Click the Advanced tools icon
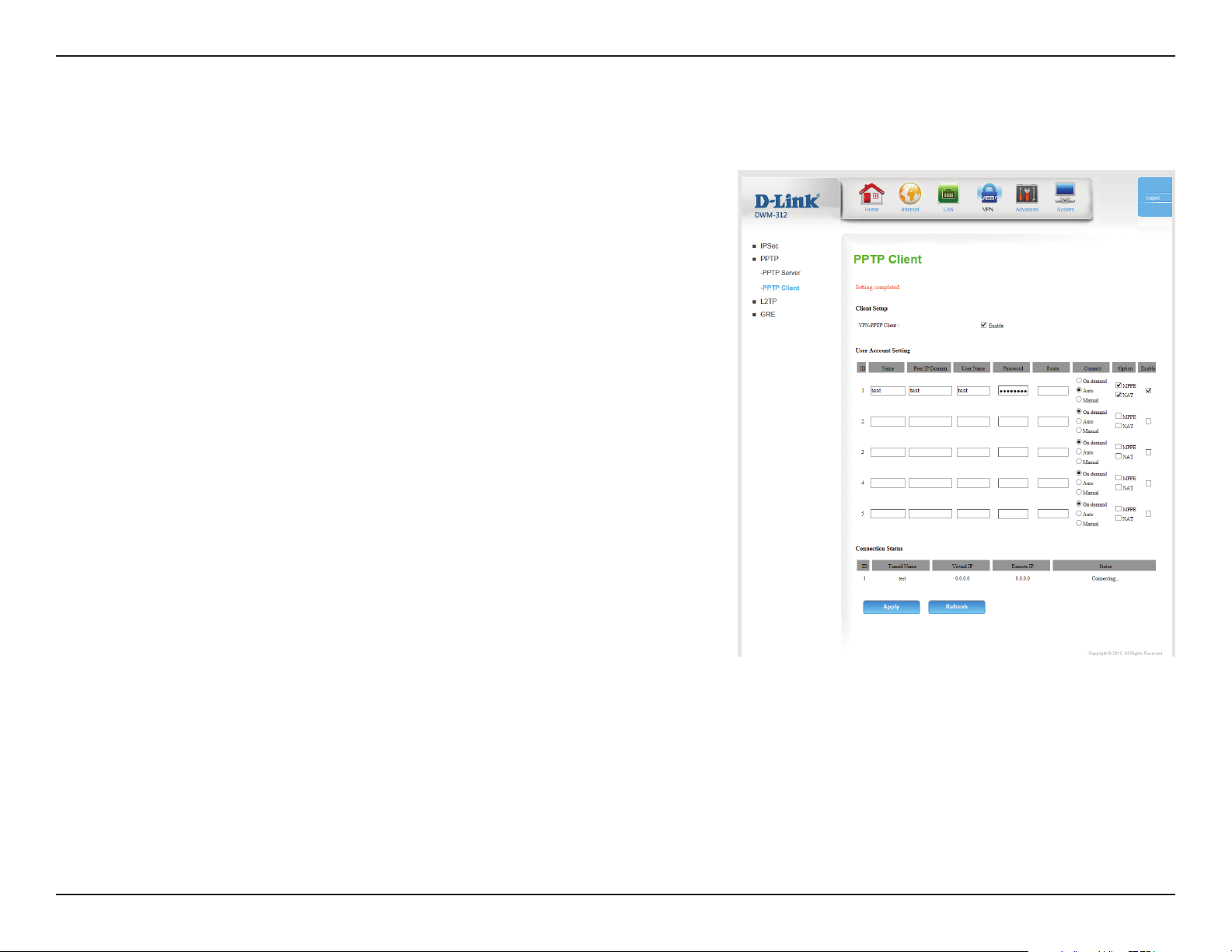 [x=1027, y=194]
